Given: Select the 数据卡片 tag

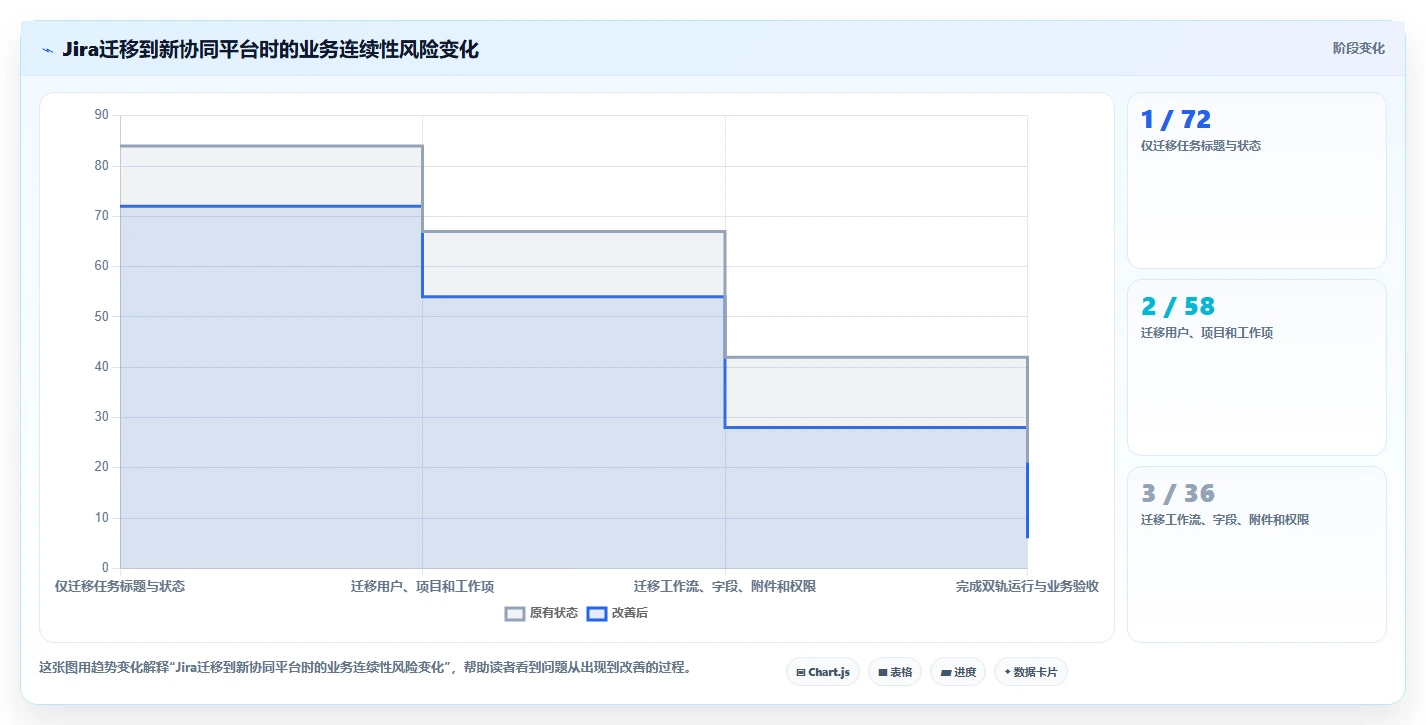Looking at the screenshot, I should (1031, 672).
